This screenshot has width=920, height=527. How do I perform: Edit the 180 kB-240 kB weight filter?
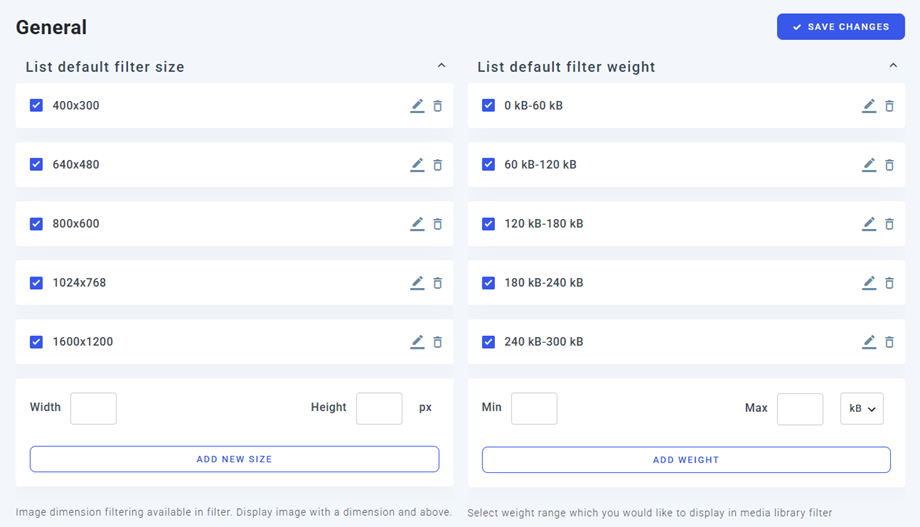coord(869,283)
